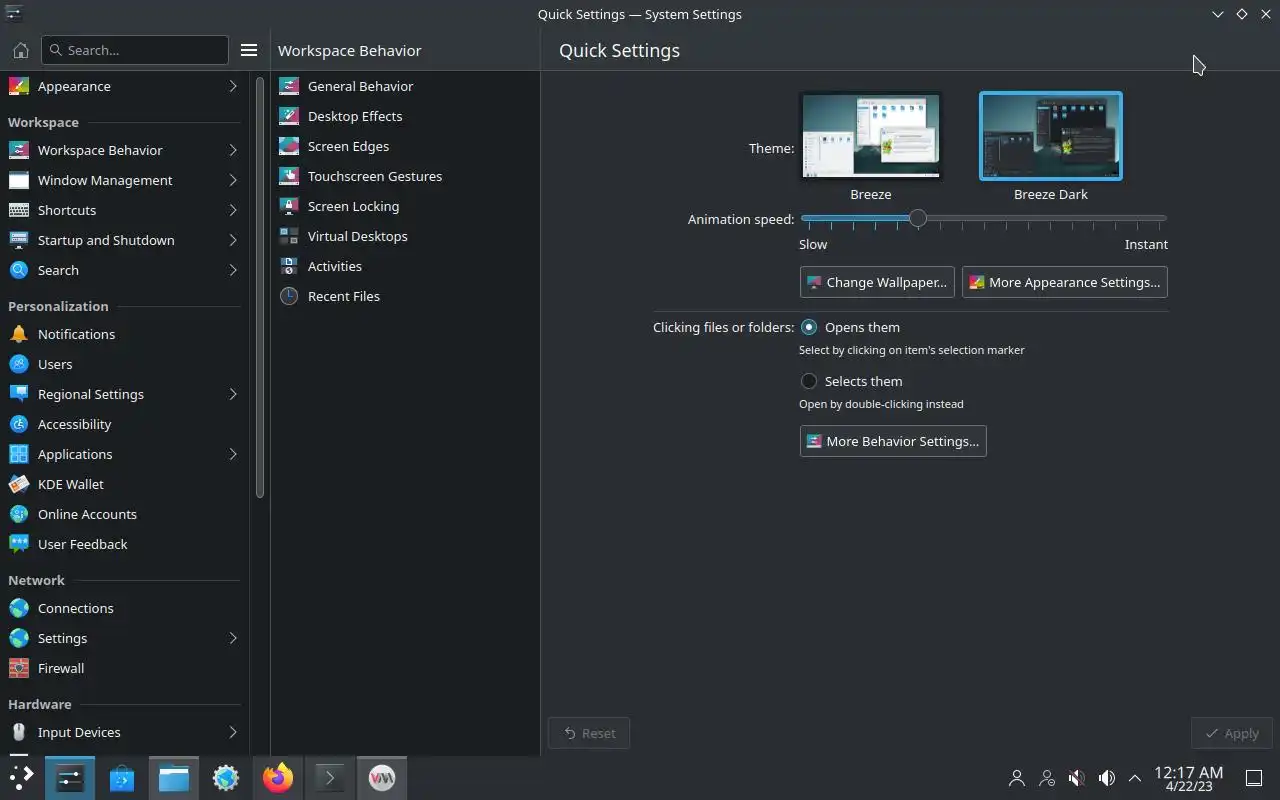The width and height of the screenshot is (1280, 800).
Task: Expand the Workspace Behavior arrow
Action: coord(233,150)
